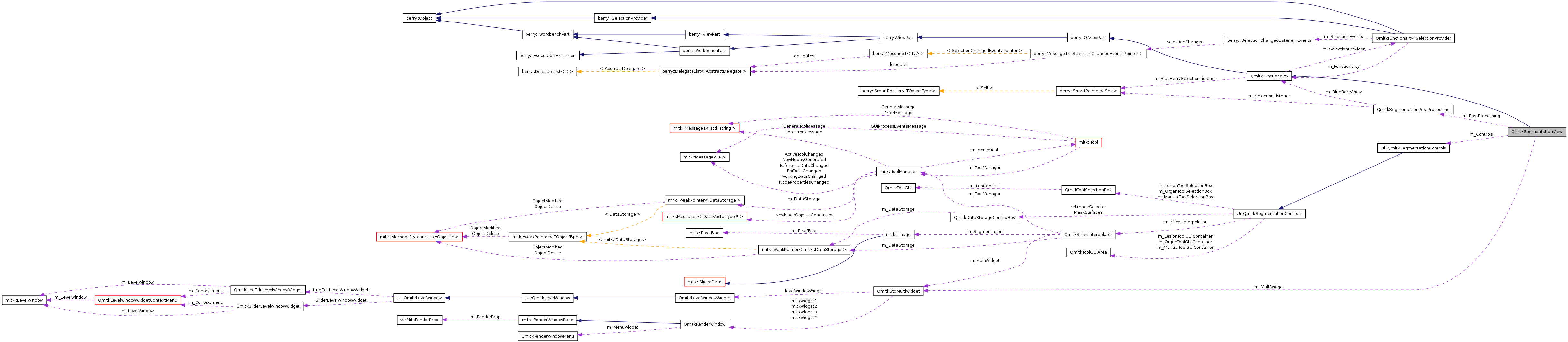Open mitk::WeakPointer< mitk::DataStorage > node

coord(803,249)
